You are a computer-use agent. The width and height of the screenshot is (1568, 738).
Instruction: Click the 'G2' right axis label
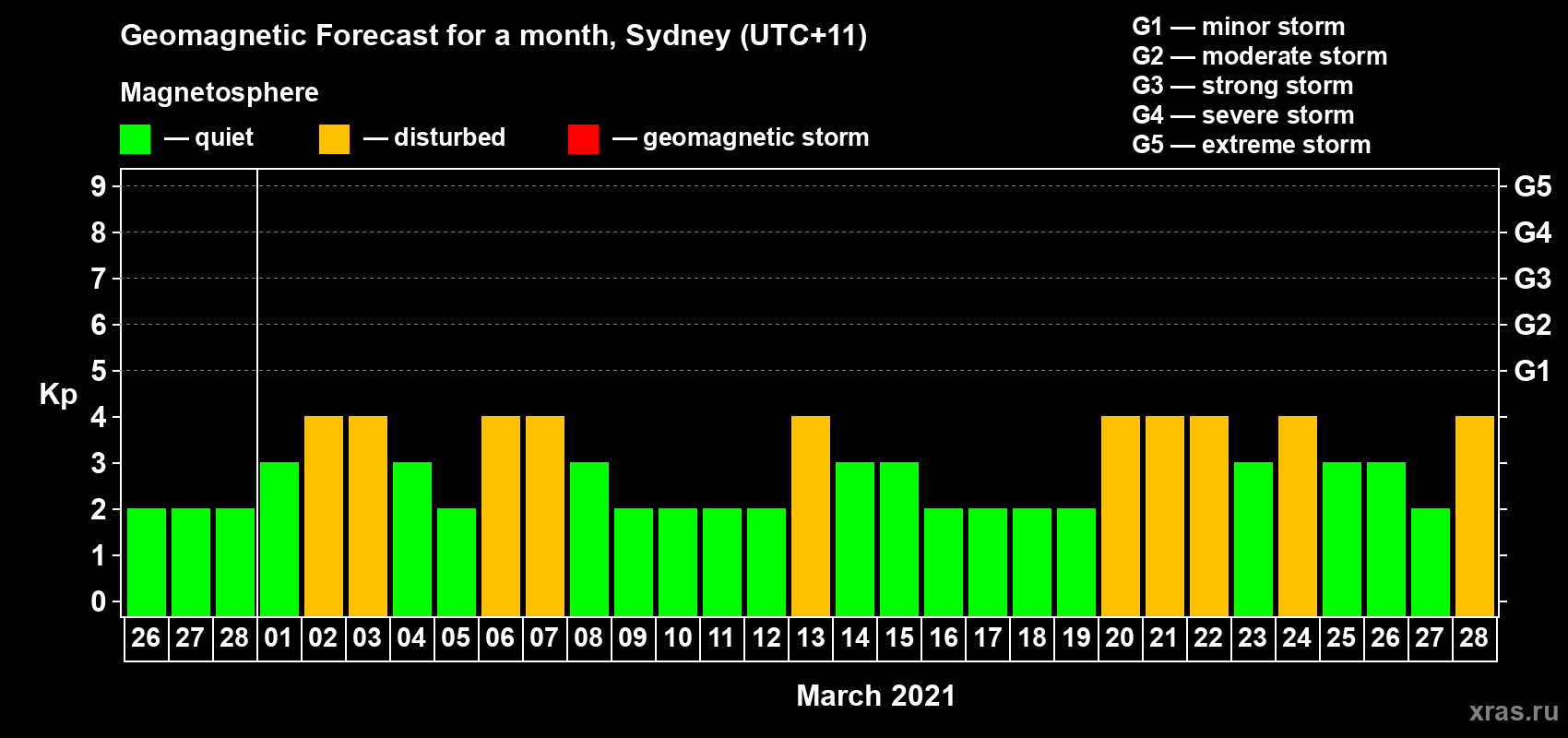point(1533,325)
